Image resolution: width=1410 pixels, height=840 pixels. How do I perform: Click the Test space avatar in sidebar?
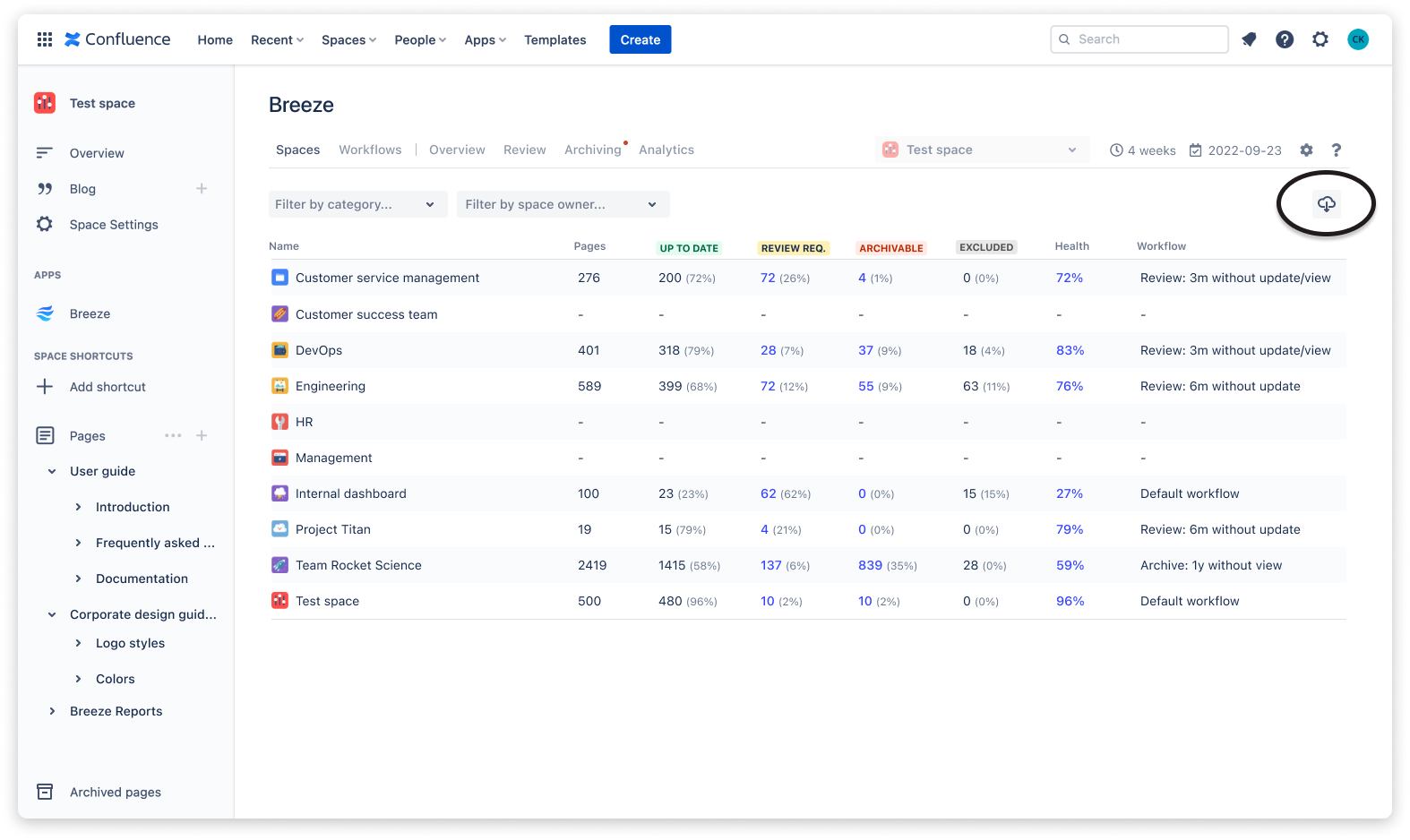45,103
